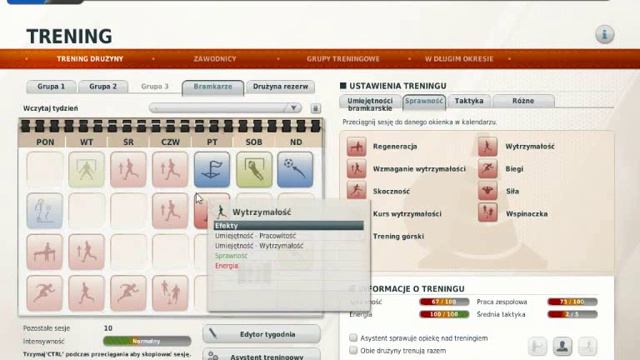
Task: Click Saturday's green goalkeeper glove session
Action: (x=254, y=169)
